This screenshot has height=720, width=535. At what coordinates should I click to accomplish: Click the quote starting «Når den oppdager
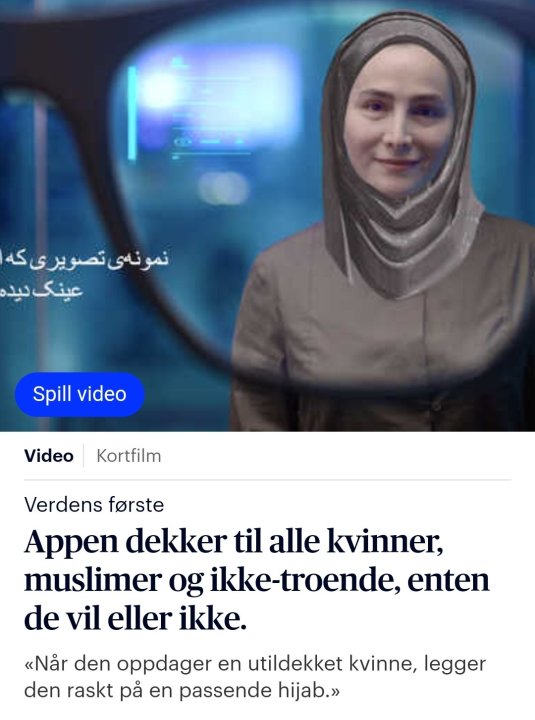click(x=255, y=677)
